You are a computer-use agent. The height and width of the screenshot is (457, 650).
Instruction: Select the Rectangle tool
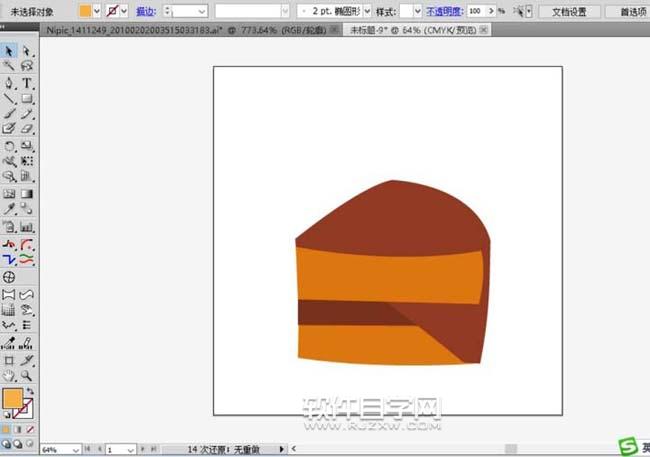point(27,99)
